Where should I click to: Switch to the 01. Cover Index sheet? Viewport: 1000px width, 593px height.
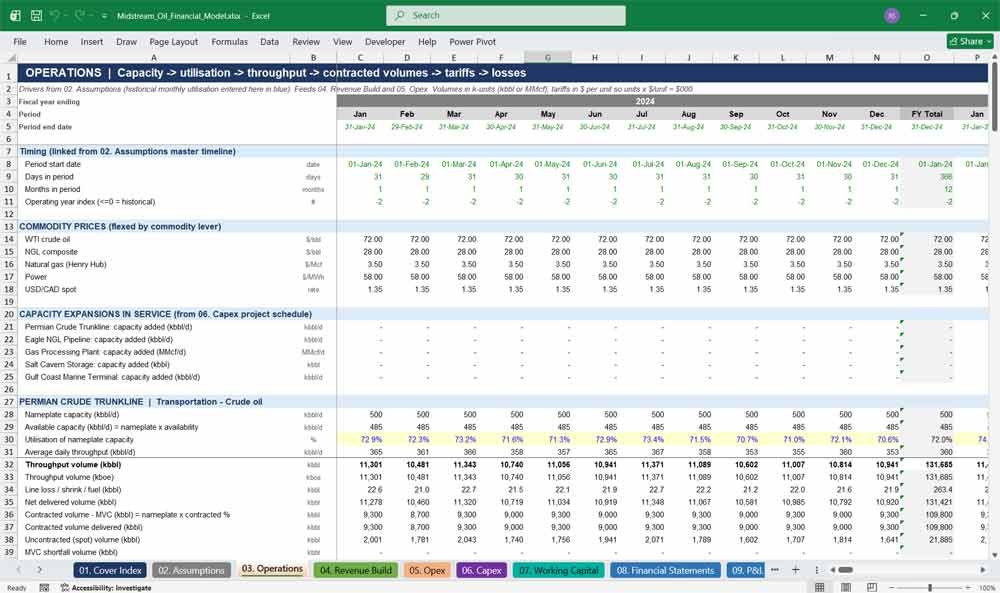click(x=110, y=571)
